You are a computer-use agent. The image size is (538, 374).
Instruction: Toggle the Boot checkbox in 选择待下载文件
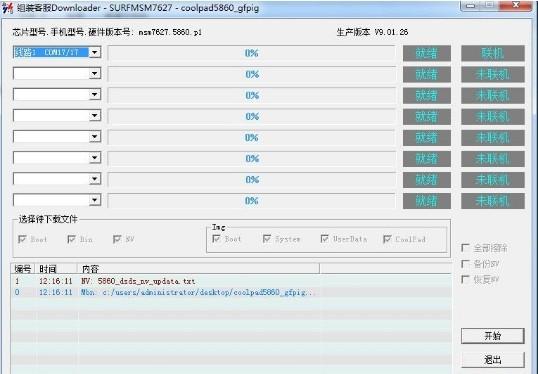[22, 239]
